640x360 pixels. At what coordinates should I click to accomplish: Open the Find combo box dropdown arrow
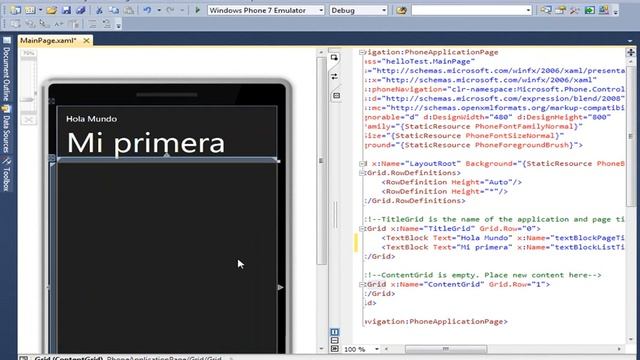pos(528,10)
